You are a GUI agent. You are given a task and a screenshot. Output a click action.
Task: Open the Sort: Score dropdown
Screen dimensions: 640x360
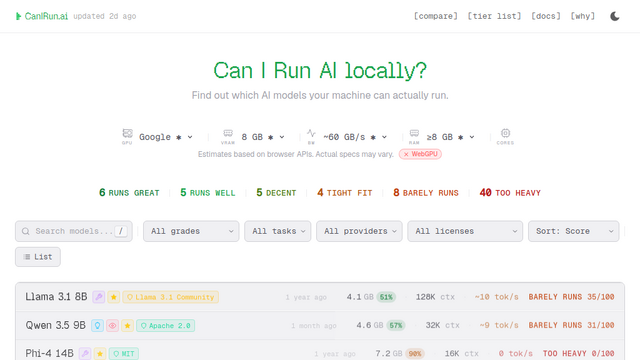[573, 231]
